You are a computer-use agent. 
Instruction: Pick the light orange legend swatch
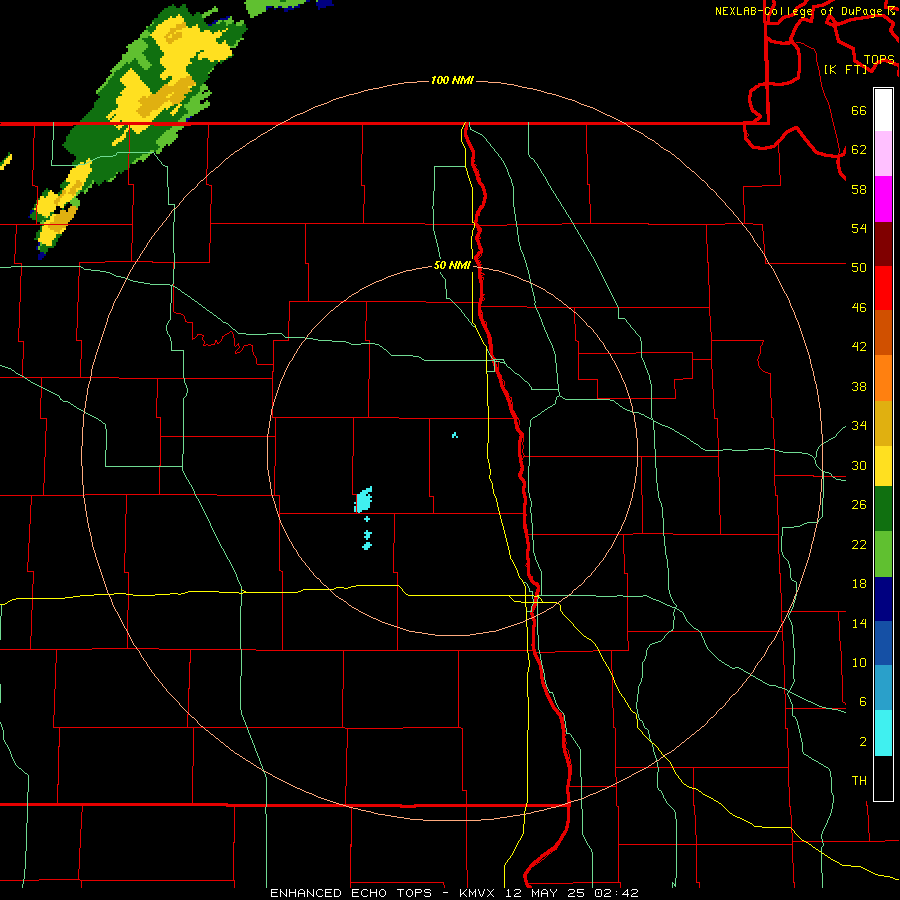pyautogui.click(x=883, y=378)
